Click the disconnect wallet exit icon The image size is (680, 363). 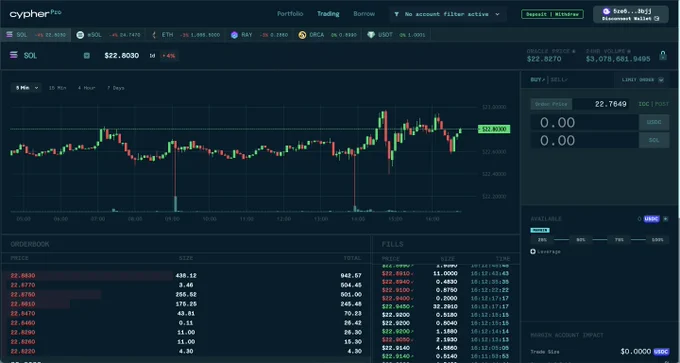[x=657, y=19]
